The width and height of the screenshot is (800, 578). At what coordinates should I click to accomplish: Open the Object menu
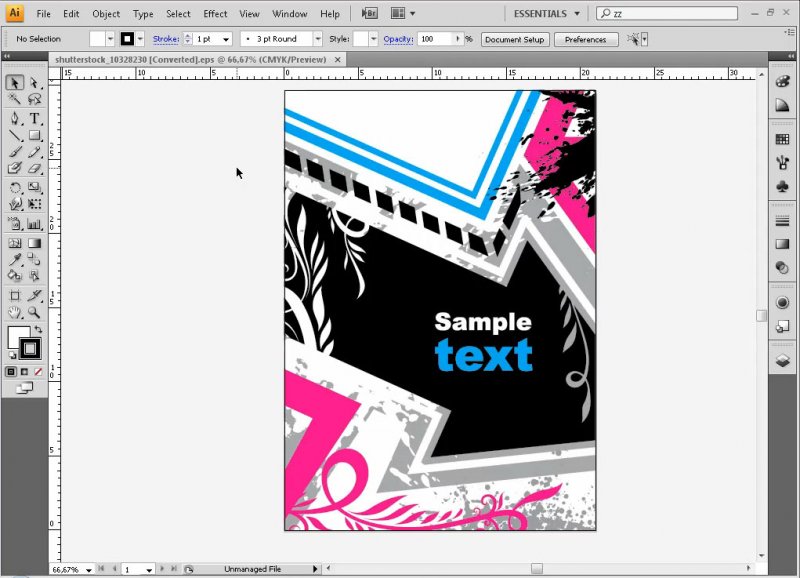(106, 14)
